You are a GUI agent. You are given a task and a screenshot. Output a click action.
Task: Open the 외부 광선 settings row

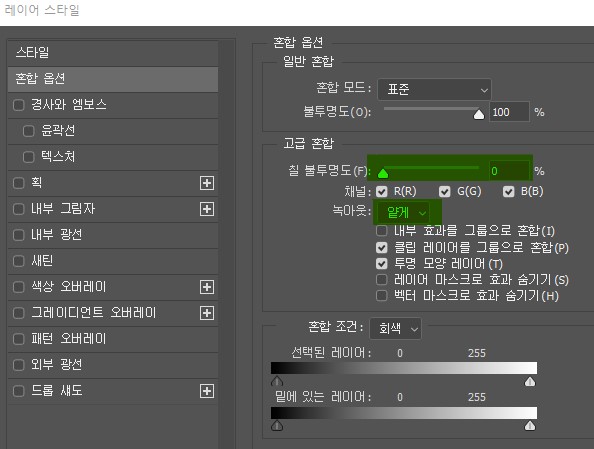coord(113,365)
